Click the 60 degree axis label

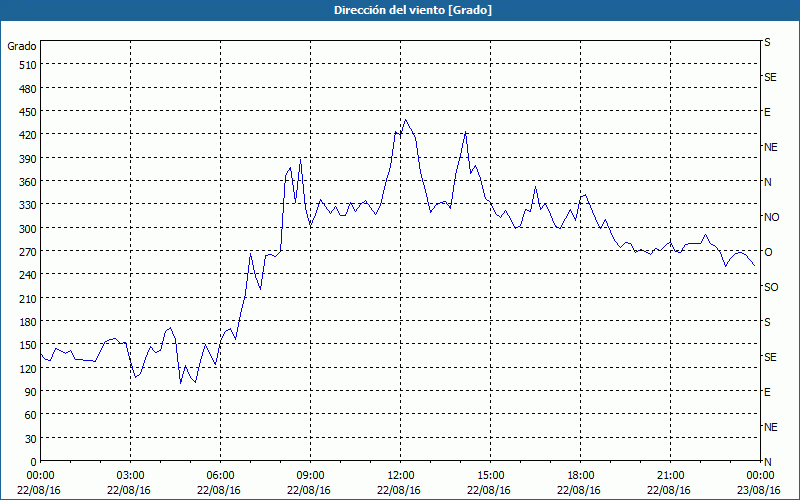coord(31,416)
